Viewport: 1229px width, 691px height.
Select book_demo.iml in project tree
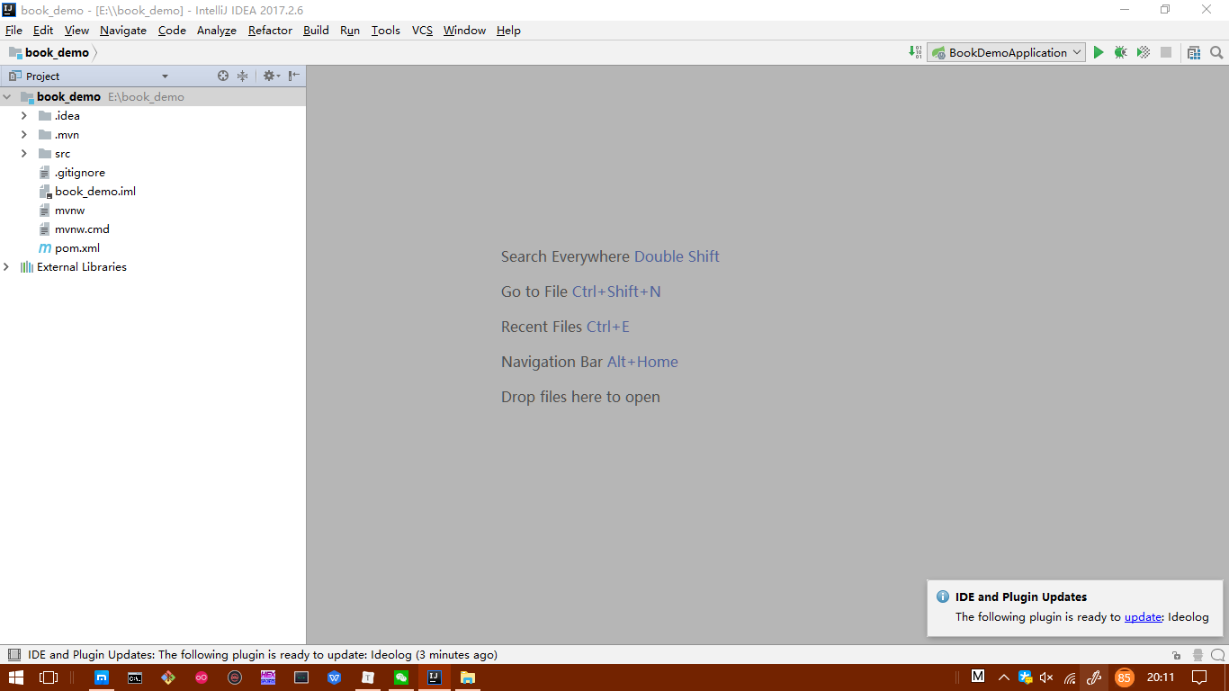pos(95,192)
